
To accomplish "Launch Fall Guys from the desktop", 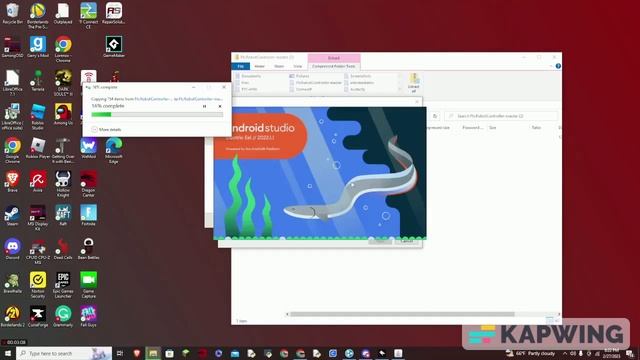I will point(89,316).
